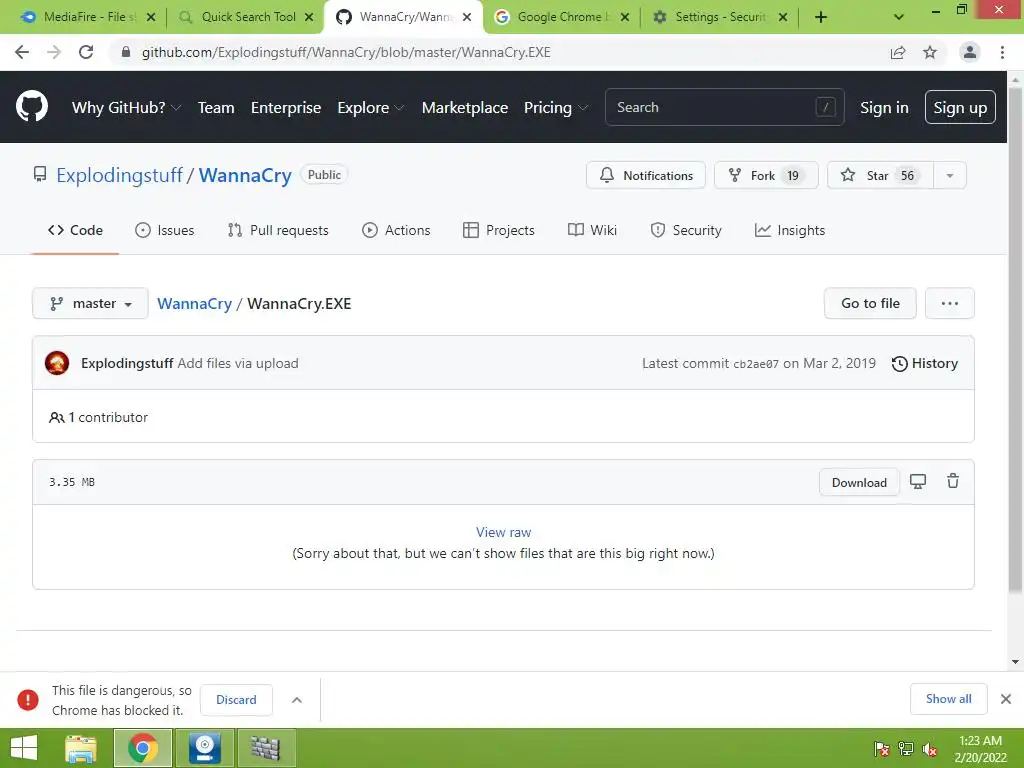
Task: Star the WannaCry repository
Action: pos(880,176)
